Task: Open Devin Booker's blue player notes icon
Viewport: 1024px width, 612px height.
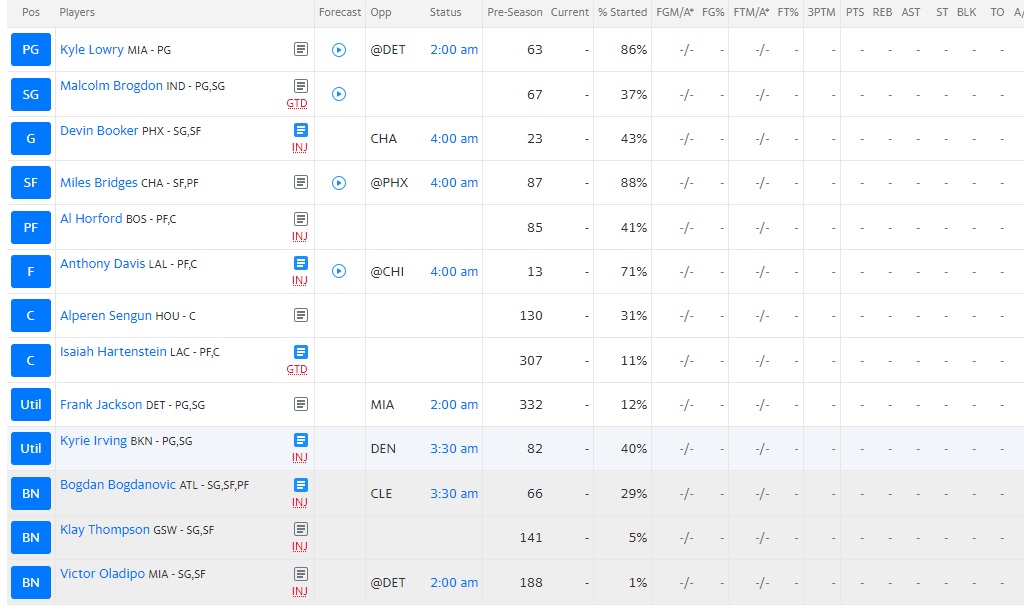Action: click(300, 130)
